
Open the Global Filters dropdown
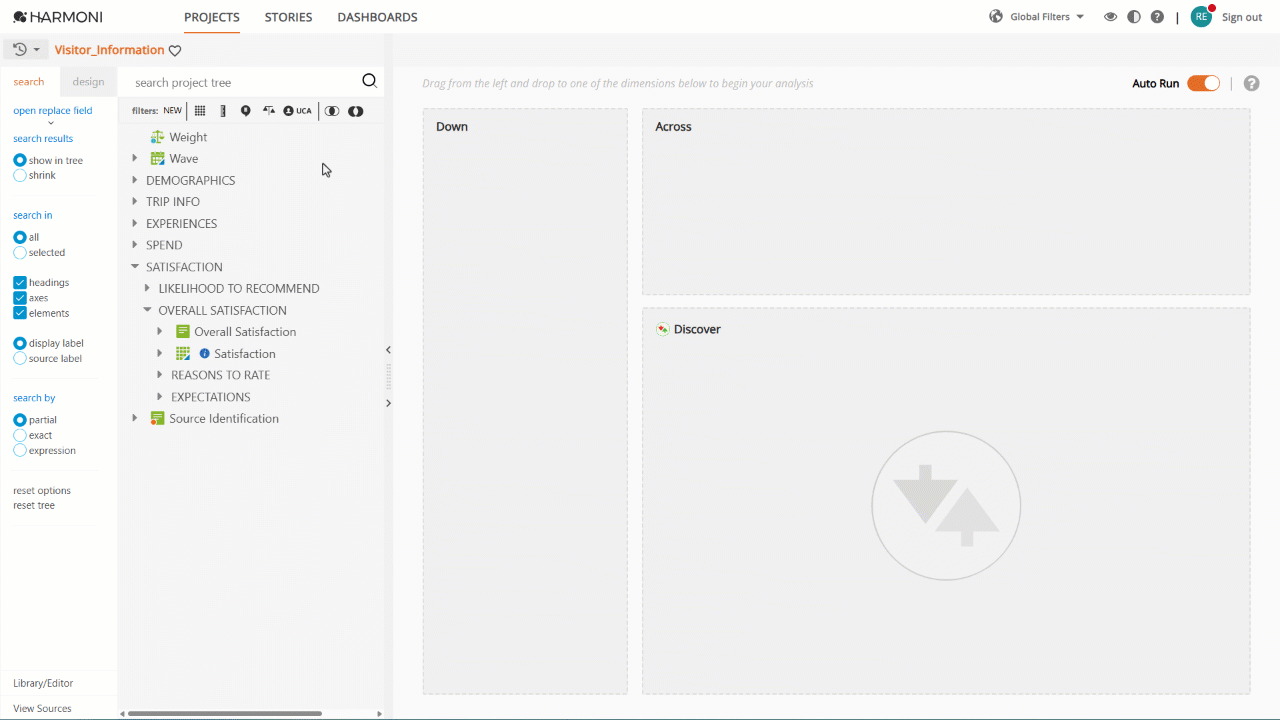coord(1047,17)
